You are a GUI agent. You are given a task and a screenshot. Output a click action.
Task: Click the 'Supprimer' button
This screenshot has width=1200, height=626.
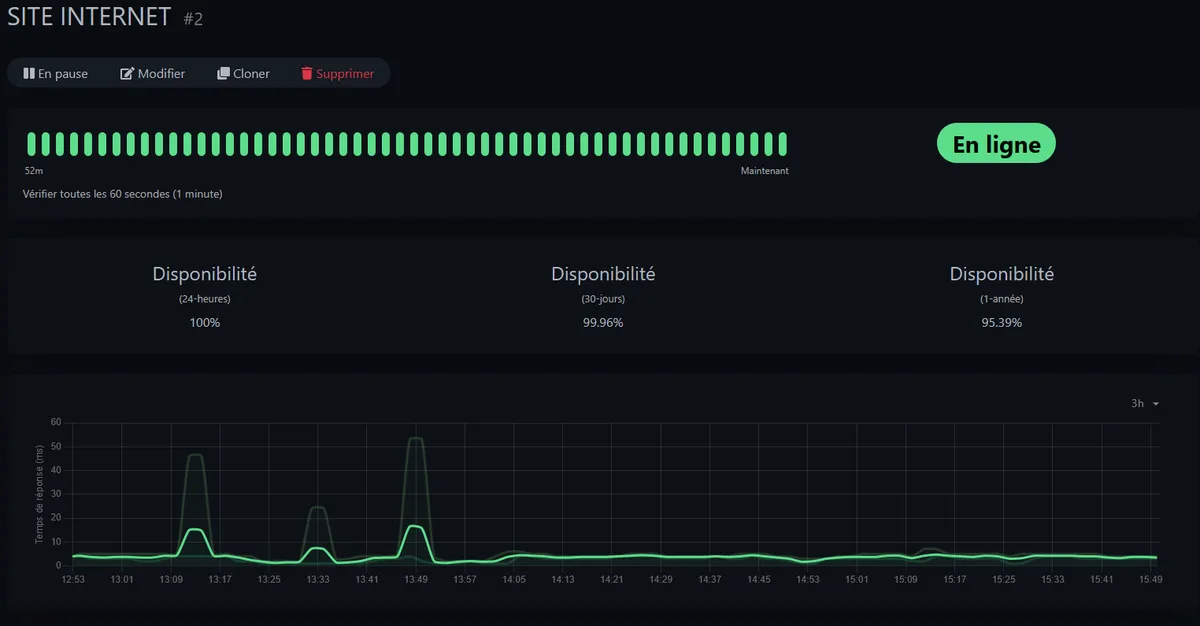[x=338, y=73]
